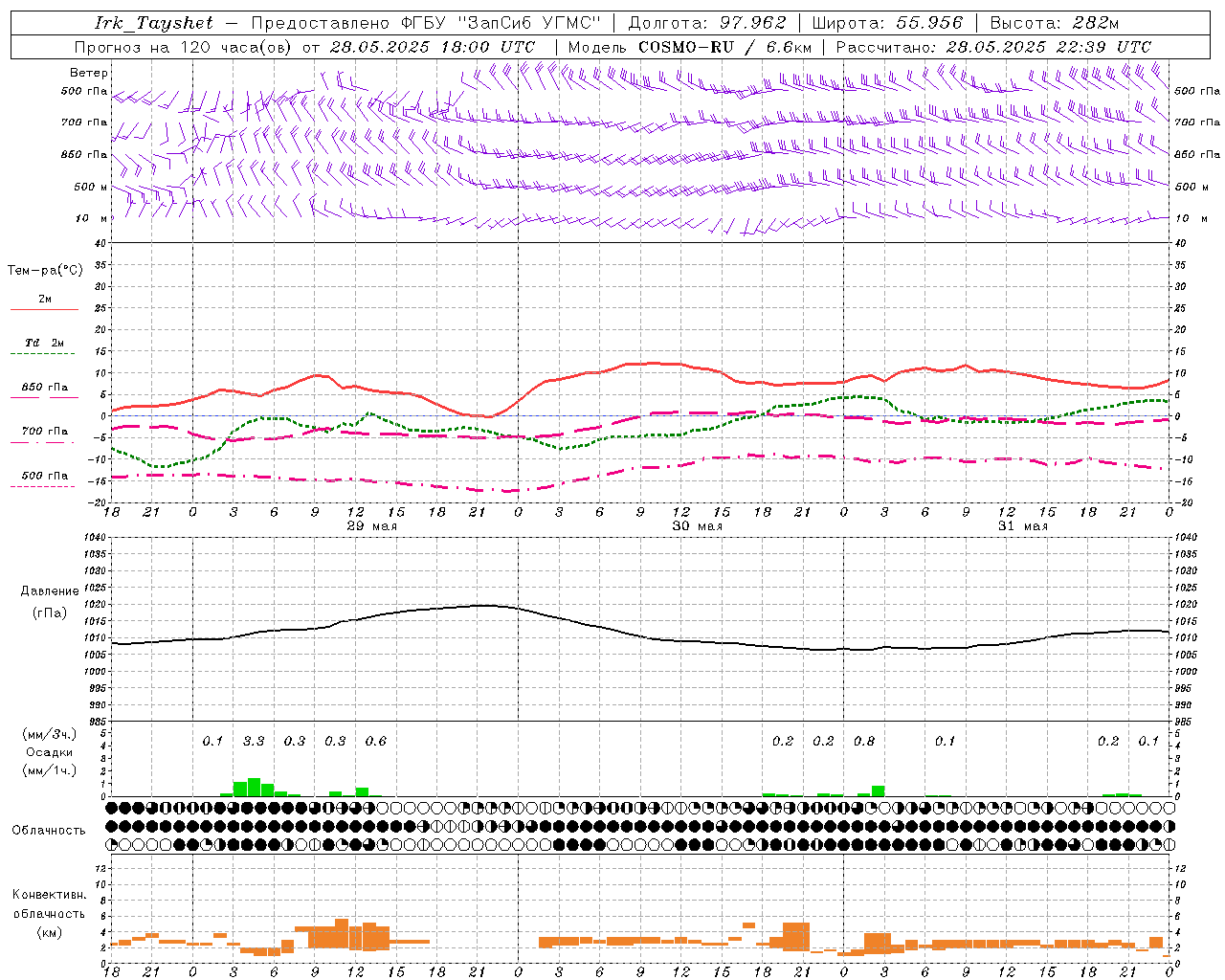Click the 10 м wind level label at left

[x=92, y=218]
